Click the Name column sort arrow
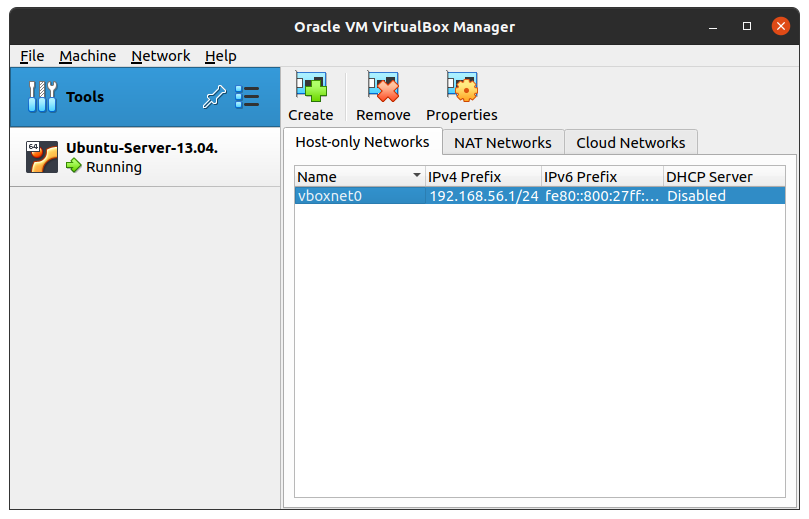This screenshot has width=809, height=519. (416, 175)
